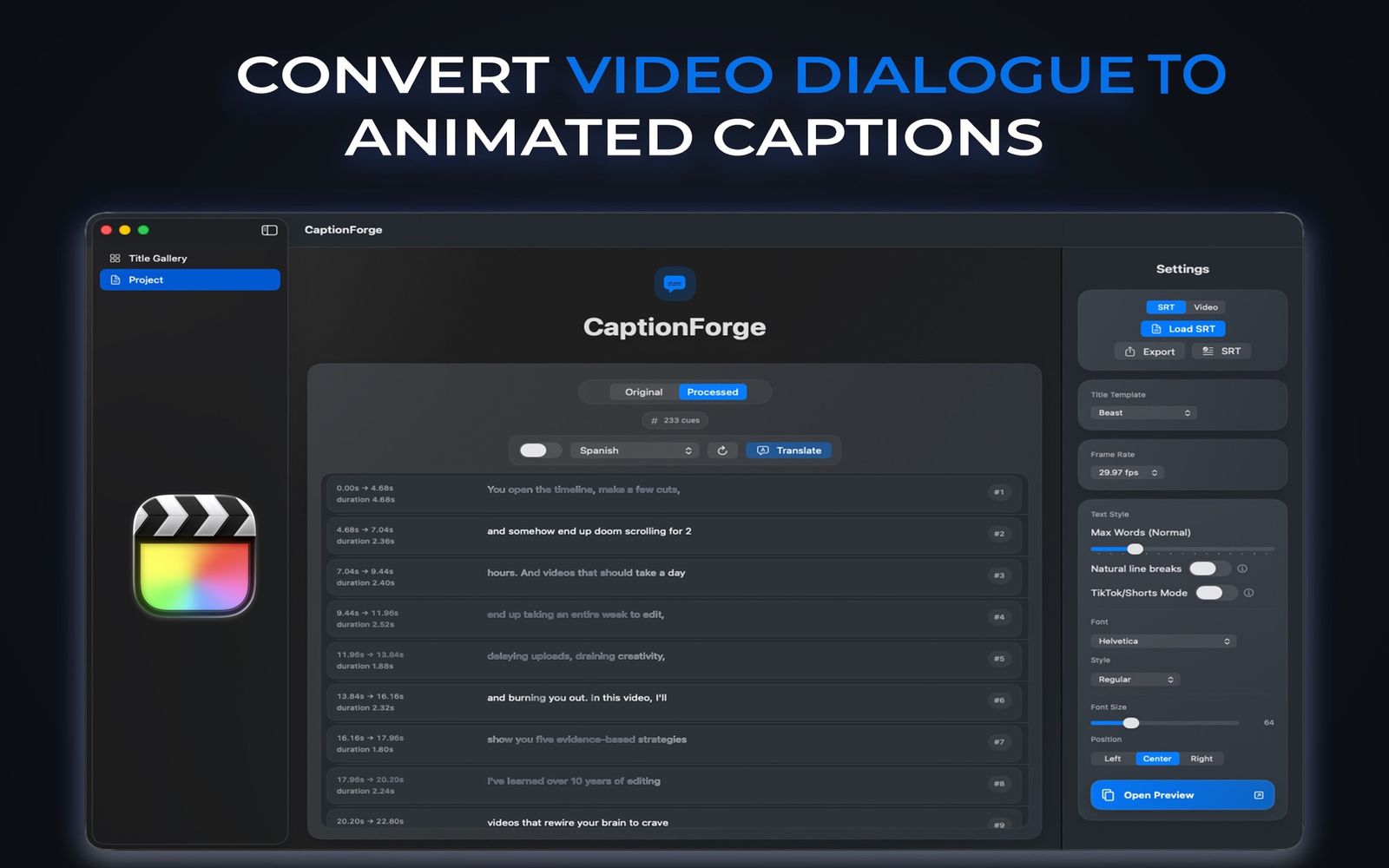Select cue "and somehow end up doom scrolling for 2"
Image resolution: width=1389 pixels, height=868 pixels.
674,535
